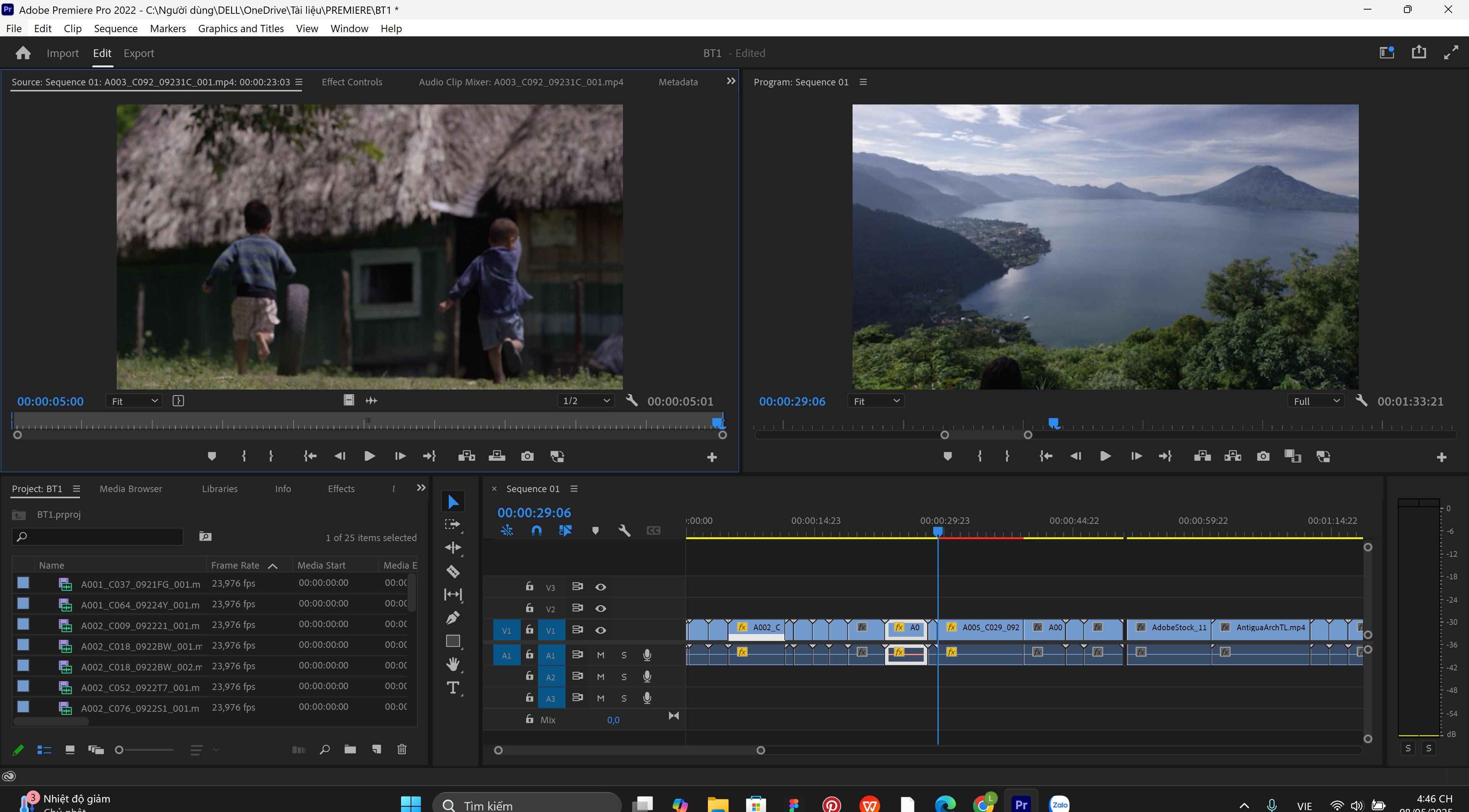Open Graphics and Titles menu
Image resolution: width=1469 pixels, height=812 pixels.
coord(241,29)
